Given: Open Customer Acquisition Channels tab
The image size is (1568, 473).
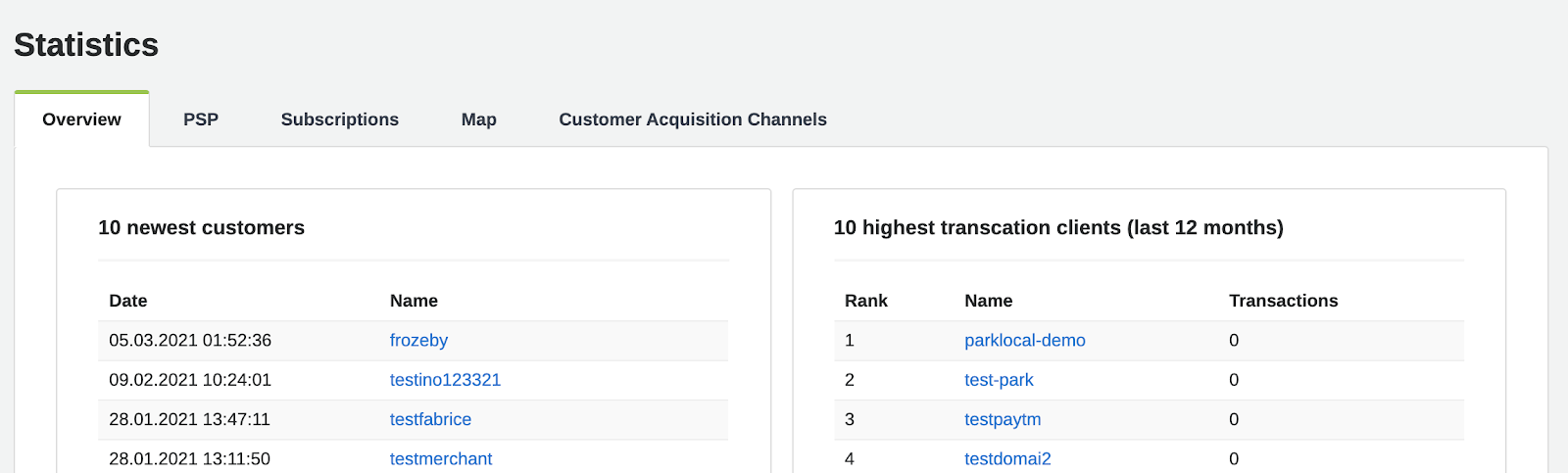Looking at the screenshot, I should point(692,119).
